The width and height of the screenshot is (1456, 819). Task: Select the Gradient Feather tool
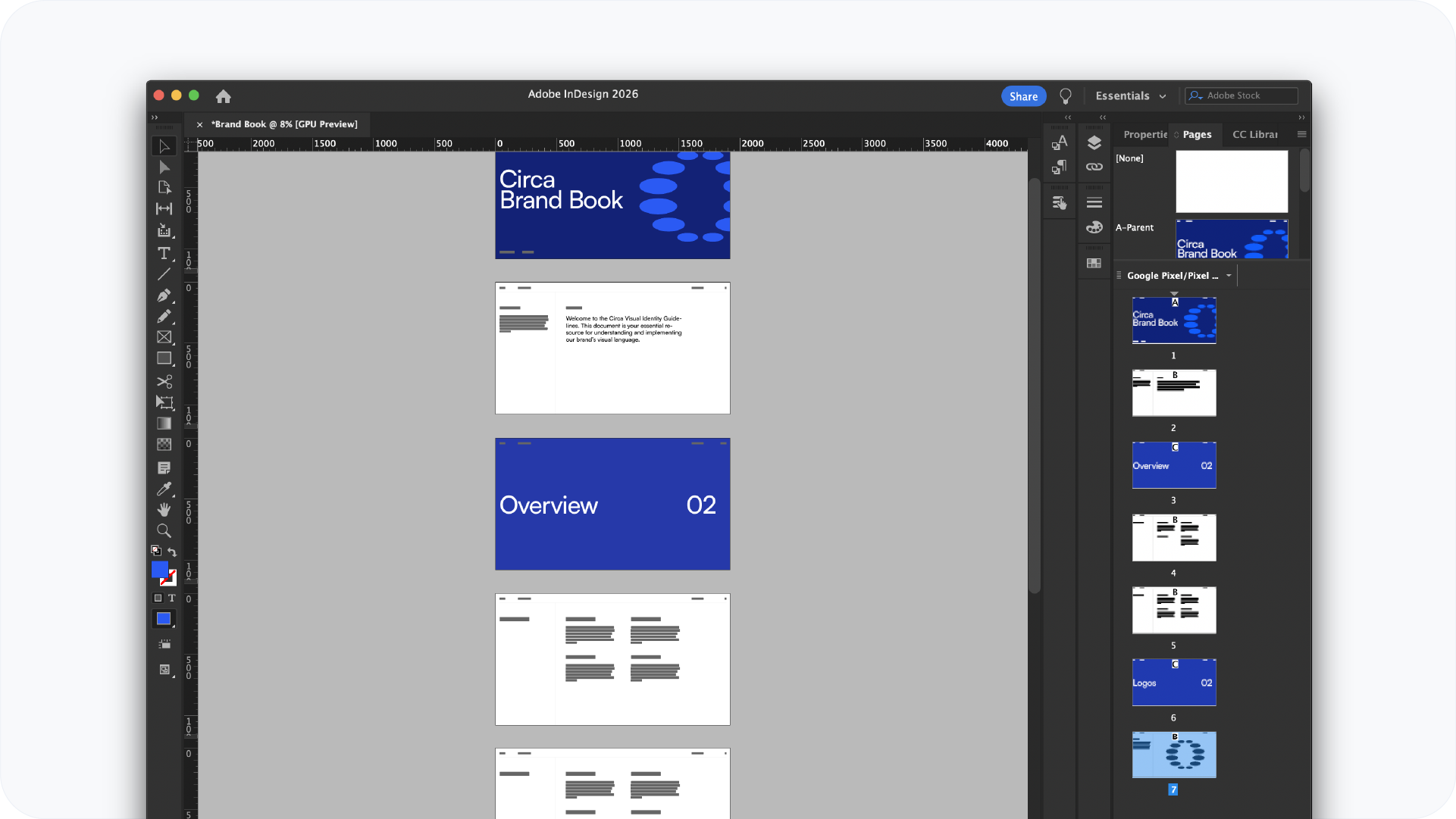tap(164, 445)
